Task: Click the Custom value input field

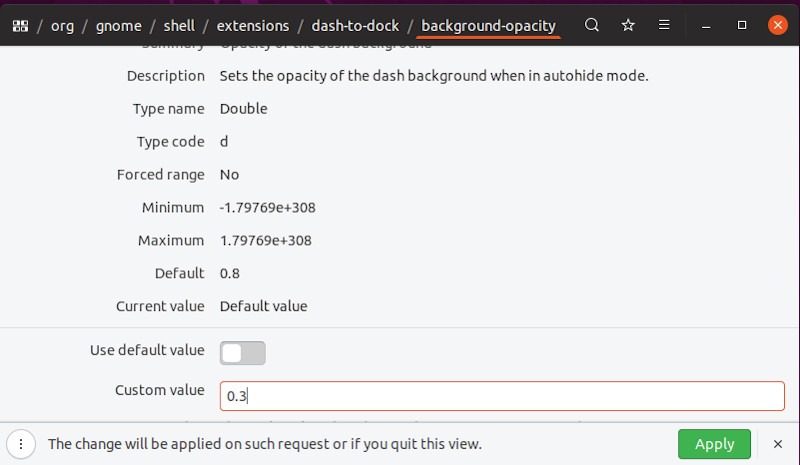Action: coord(500,395)
